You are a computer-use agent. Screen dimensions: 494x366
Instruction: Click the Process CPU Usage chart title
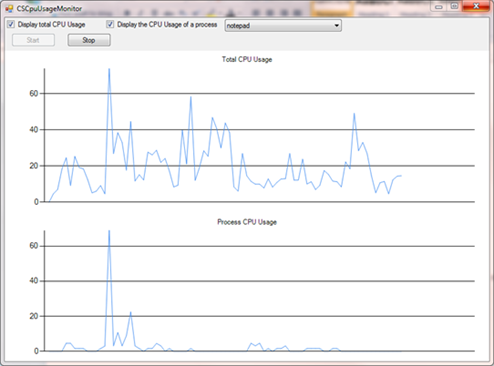pos(247,222)
